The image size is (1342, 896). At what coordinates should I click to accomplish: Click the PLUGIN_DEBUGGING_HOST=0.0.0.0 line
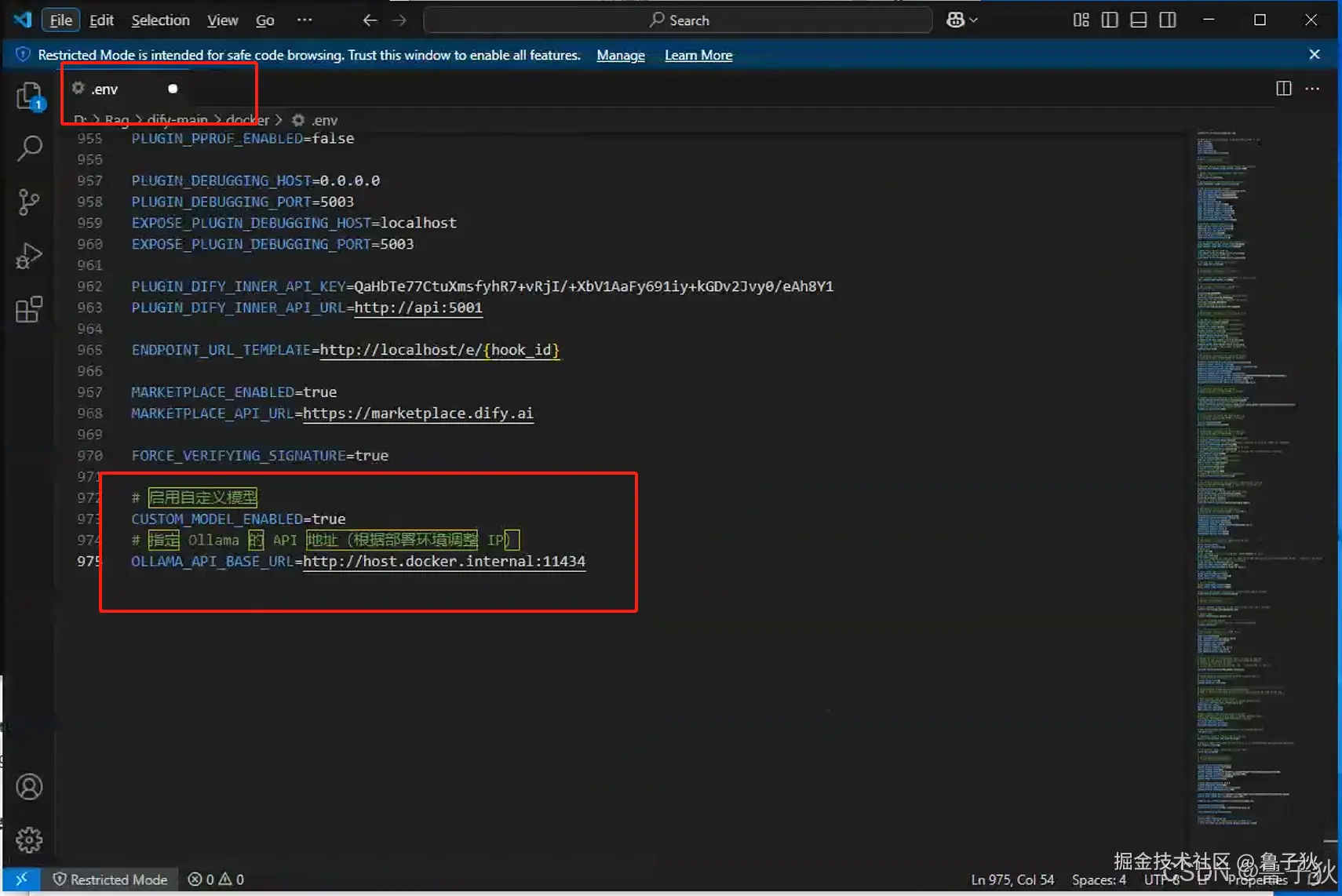[x=256, y=181]
